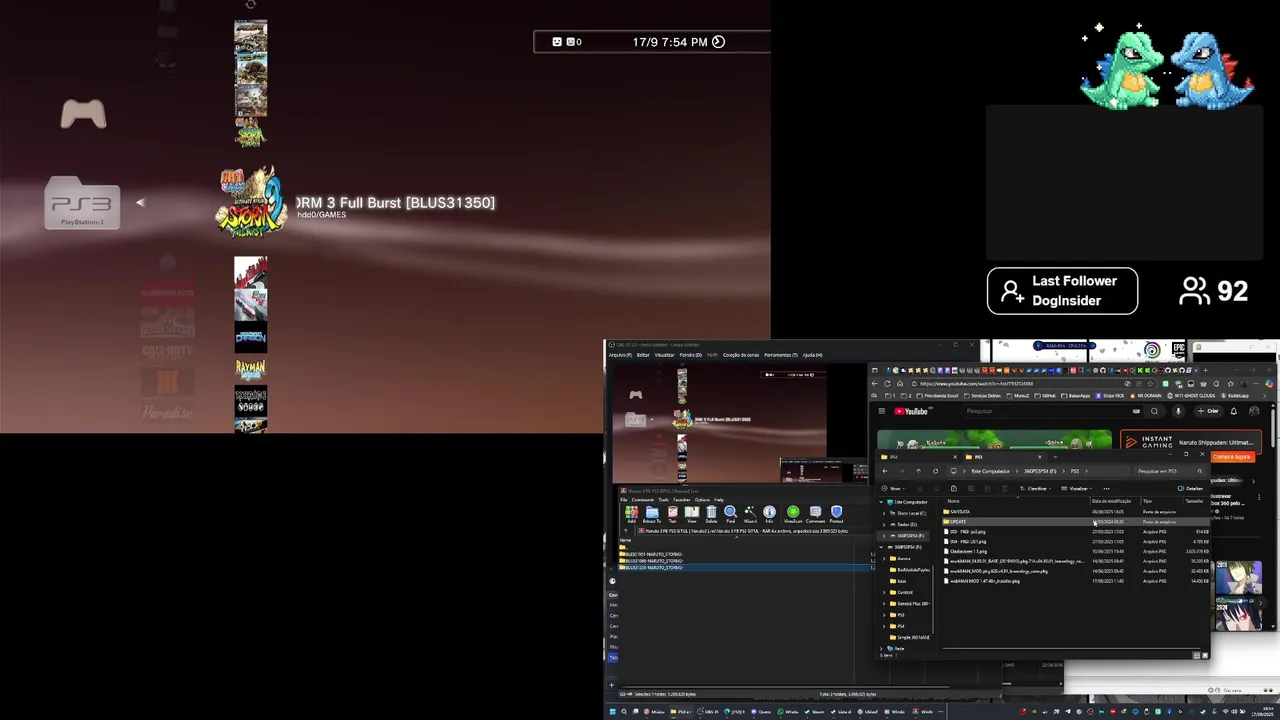Click browser reload button

tap(887, 384)
